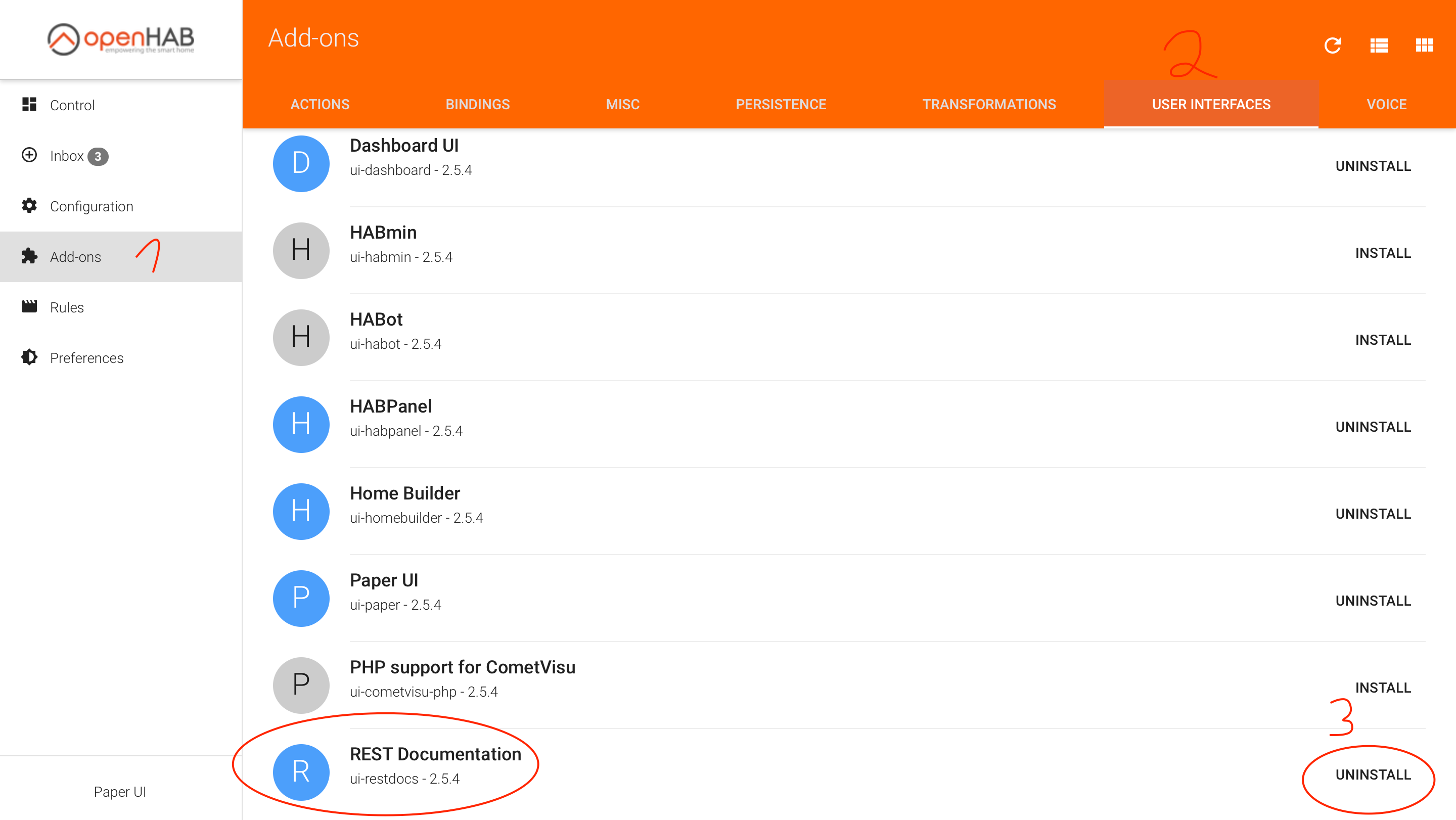1456x820 pixels.
Task: Uninstall the REST Documentation add-on
Action: [1373, 775]
